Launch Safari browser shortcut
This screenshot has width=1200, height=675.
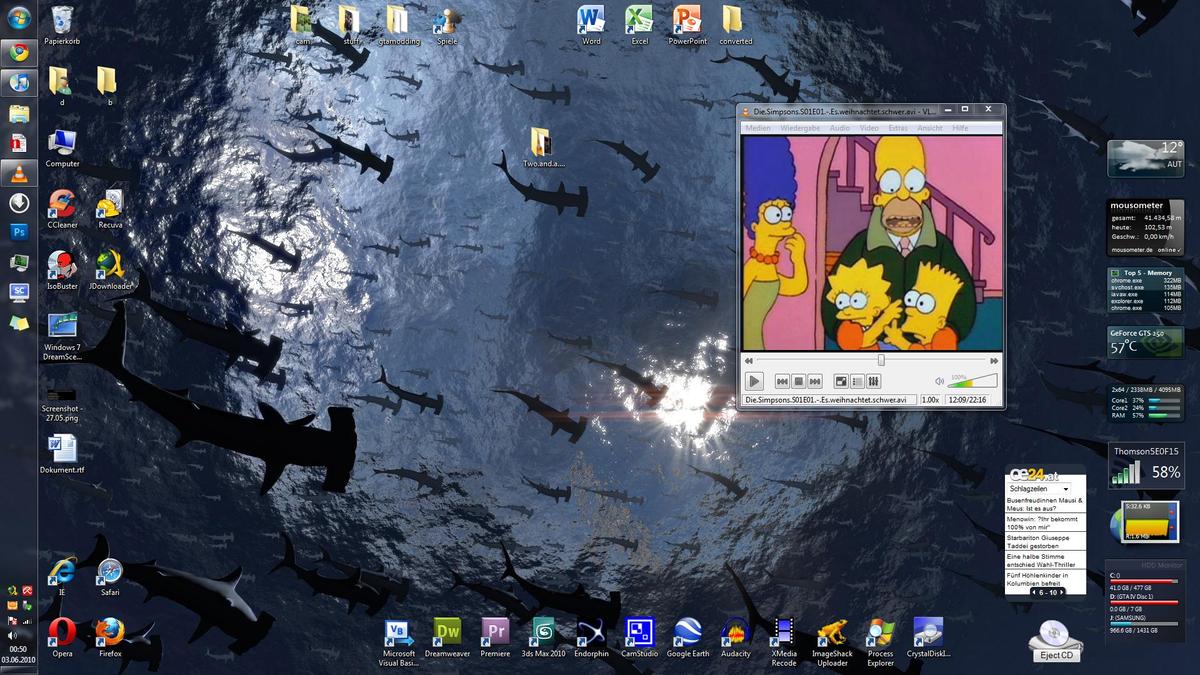click(110, 575)
